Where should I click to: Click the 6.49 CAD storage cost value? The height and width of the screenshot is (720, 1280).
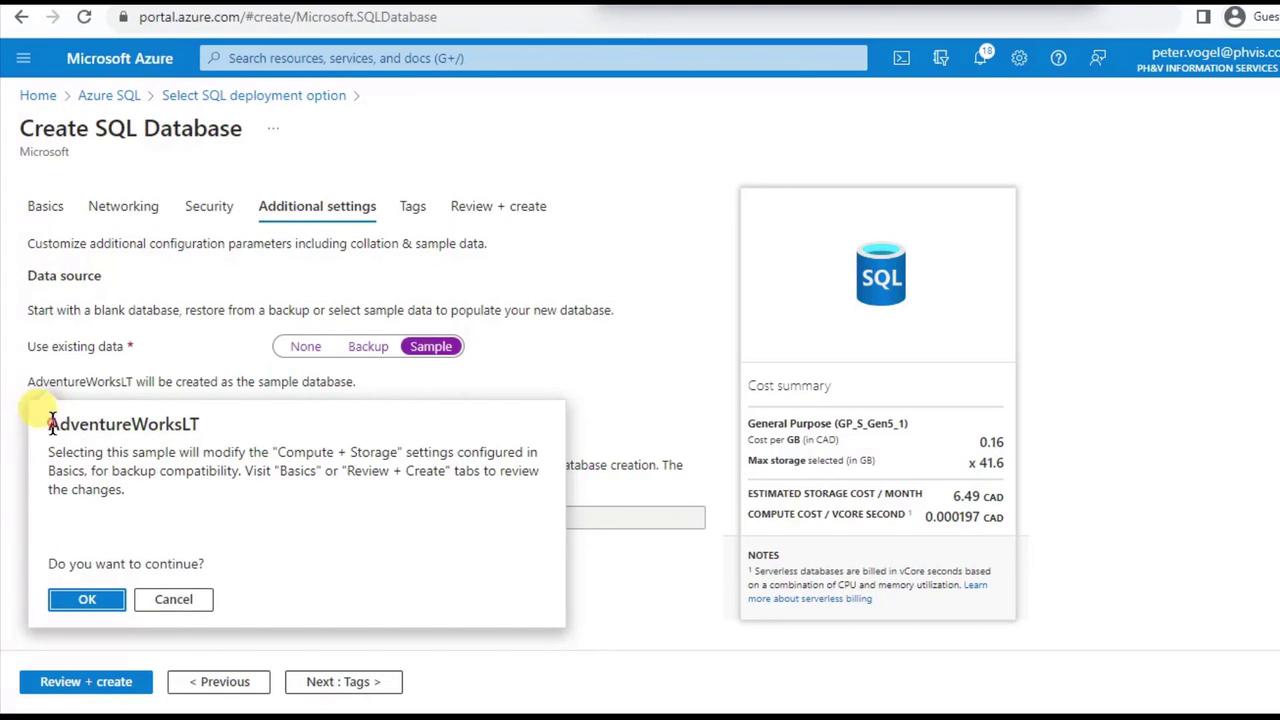(x=978, y=496)
